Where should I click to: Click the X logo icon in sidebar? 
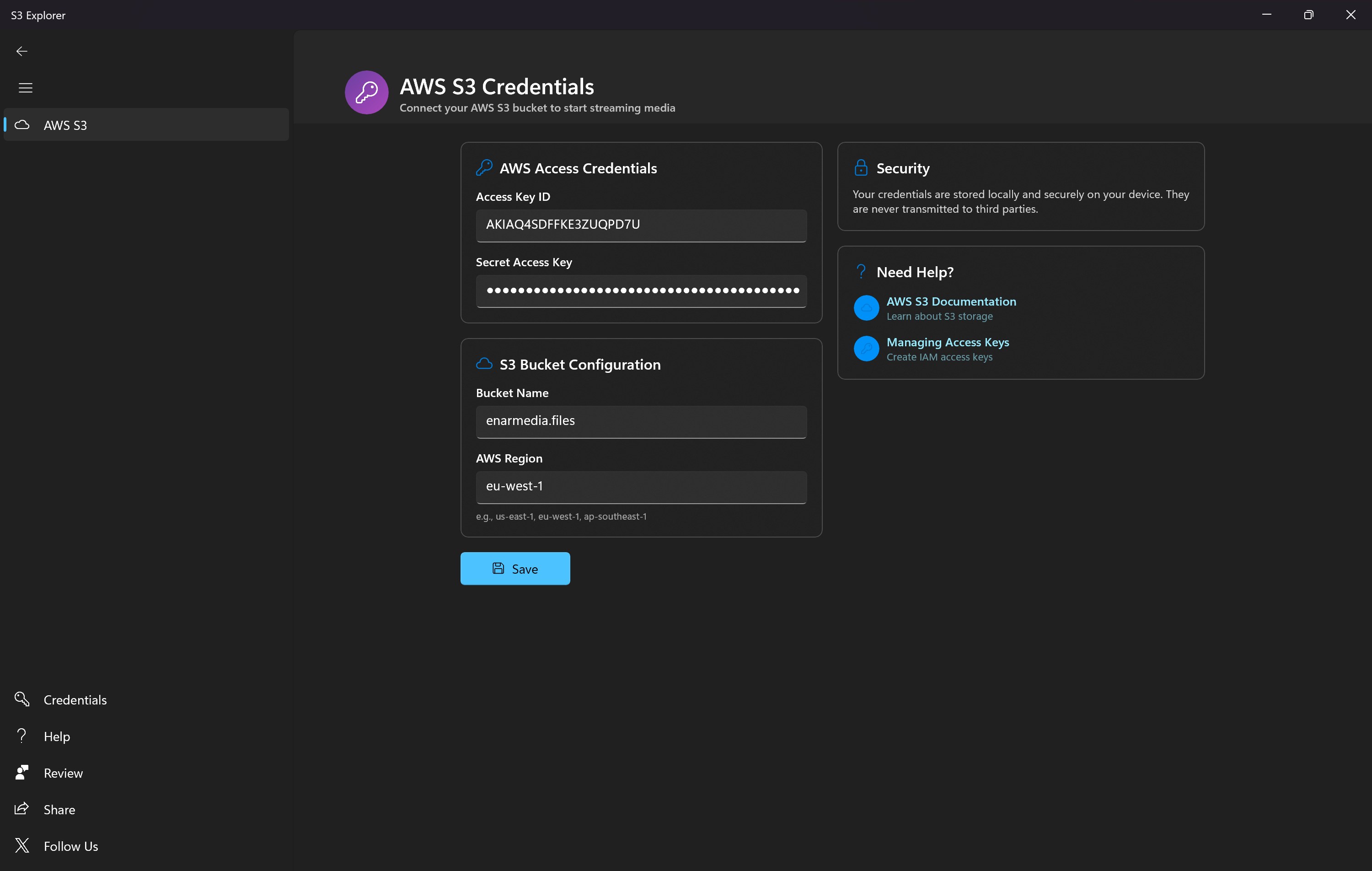[x=21, y=845]
